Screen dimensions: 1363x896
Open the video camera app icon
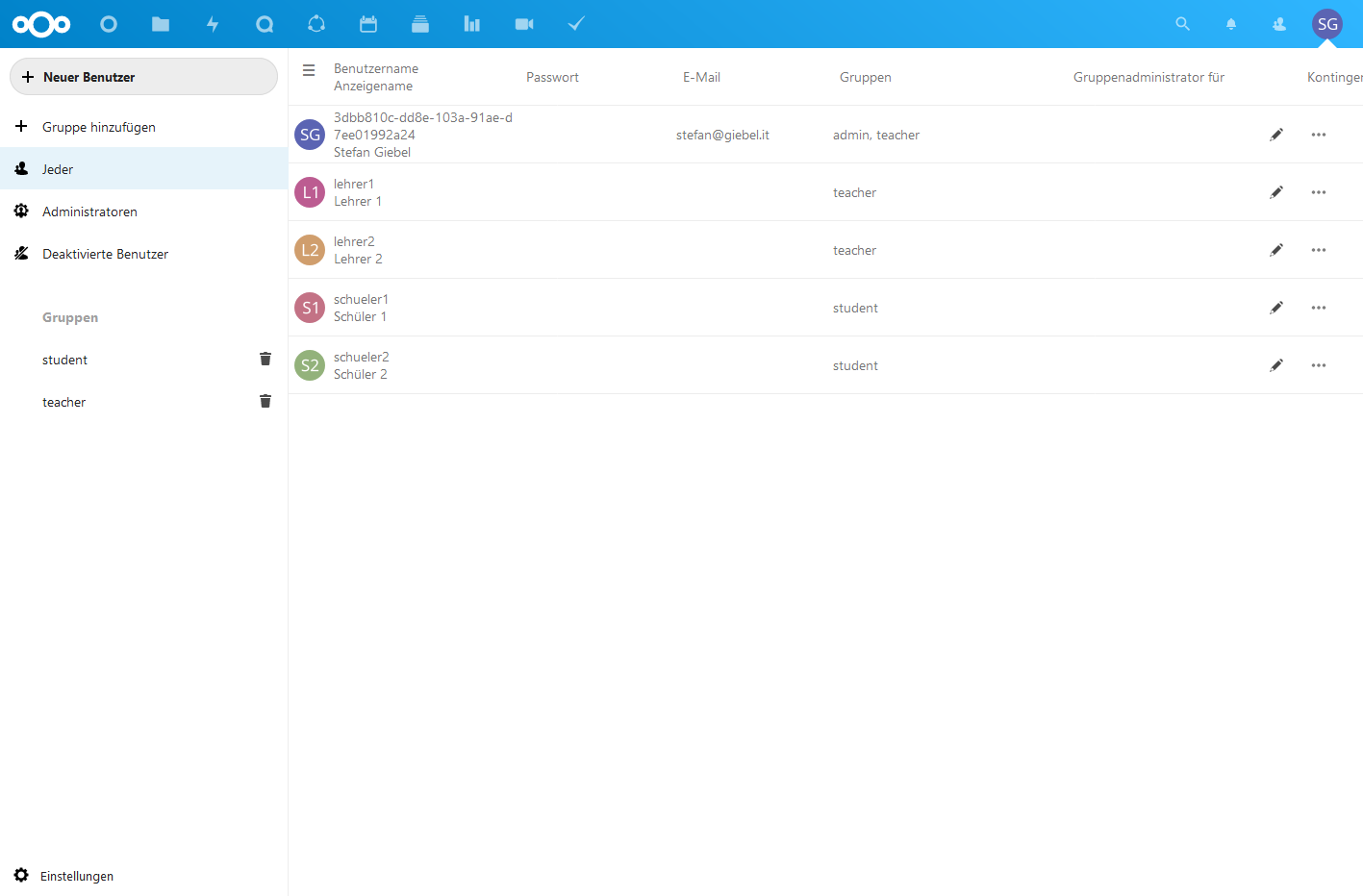(524, 24)
